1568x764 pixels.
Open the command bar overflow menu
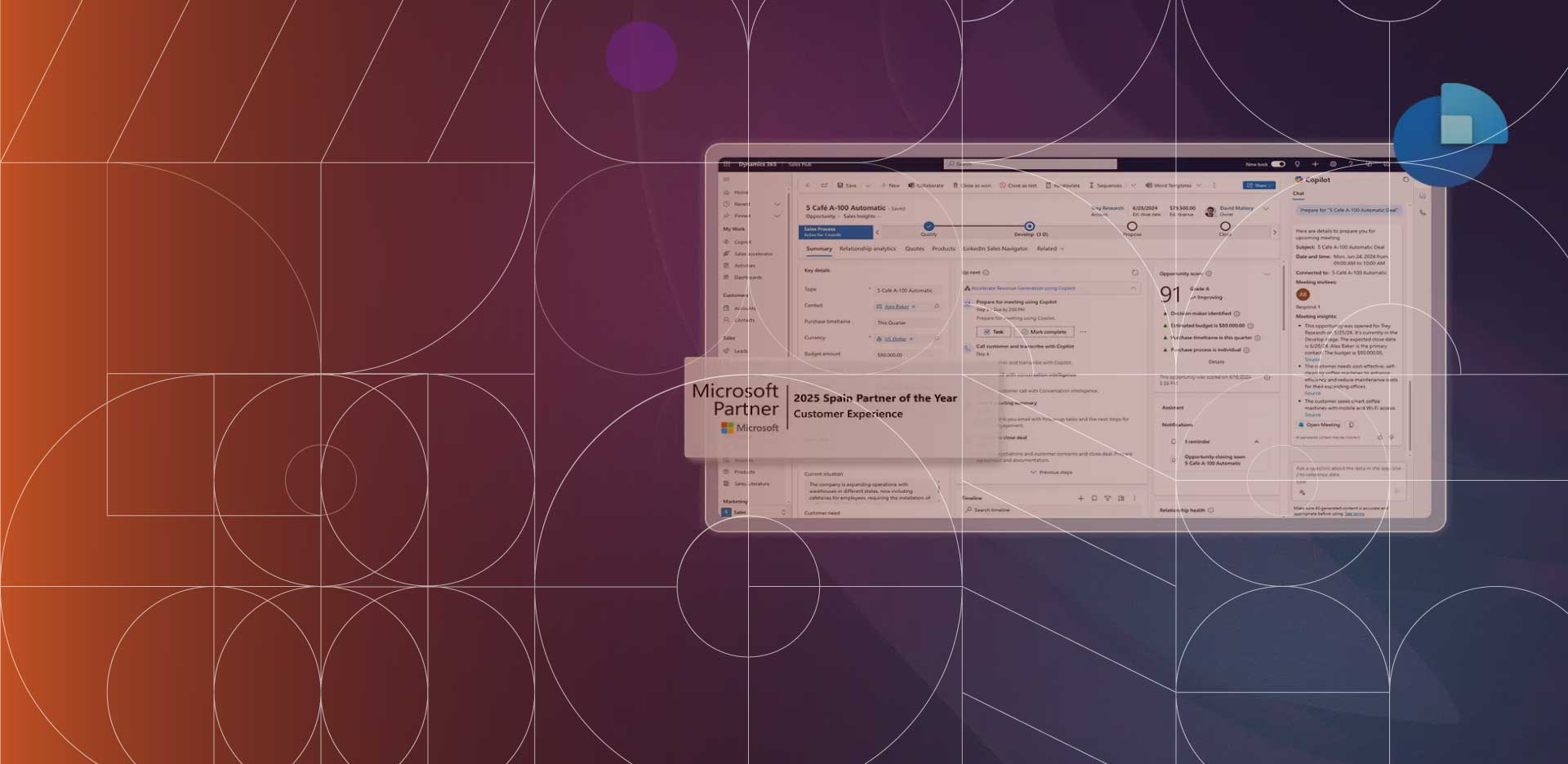1214,185
